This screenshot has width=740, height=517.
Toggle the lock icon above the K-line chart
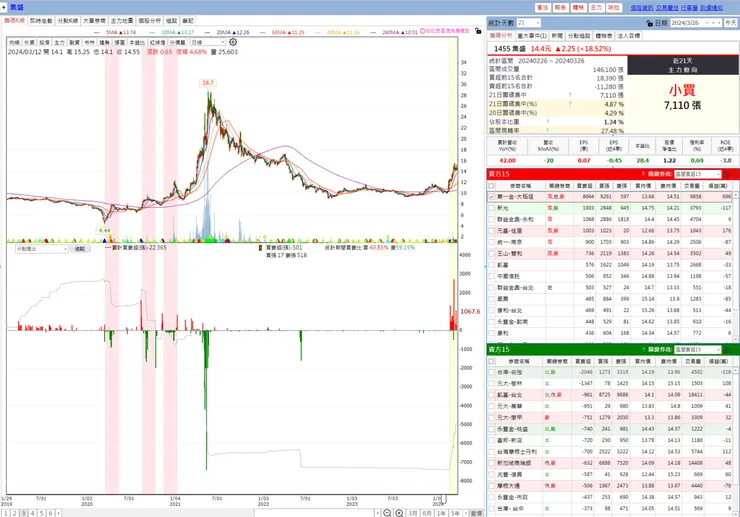(478, 31)
